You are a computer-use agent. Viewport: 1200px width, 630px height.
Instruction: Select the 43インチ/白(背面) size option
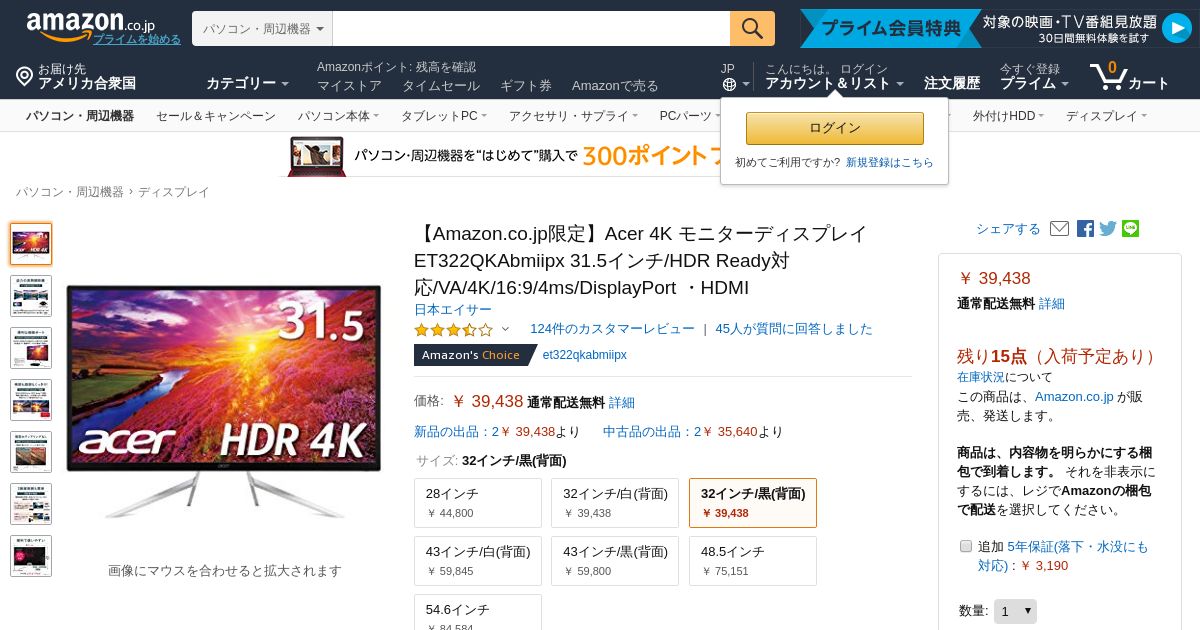[478, 561]
